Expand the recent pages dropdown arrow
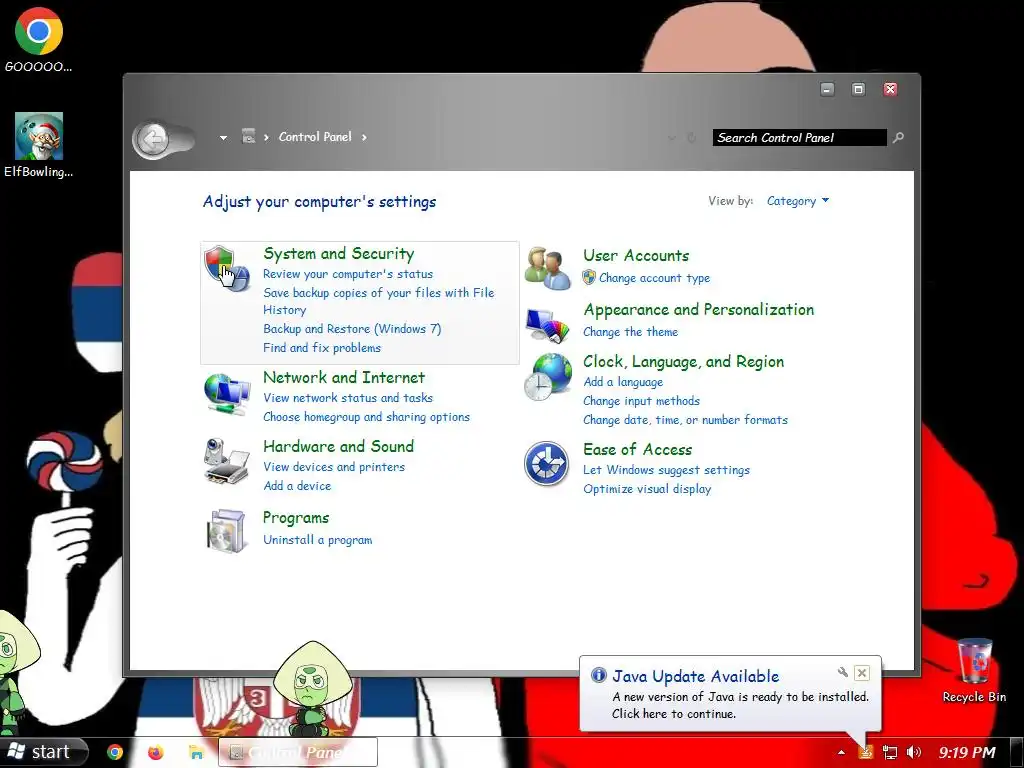Image resolution: width=1024 pixels, height=768 pixels. [x=223, y=138]
